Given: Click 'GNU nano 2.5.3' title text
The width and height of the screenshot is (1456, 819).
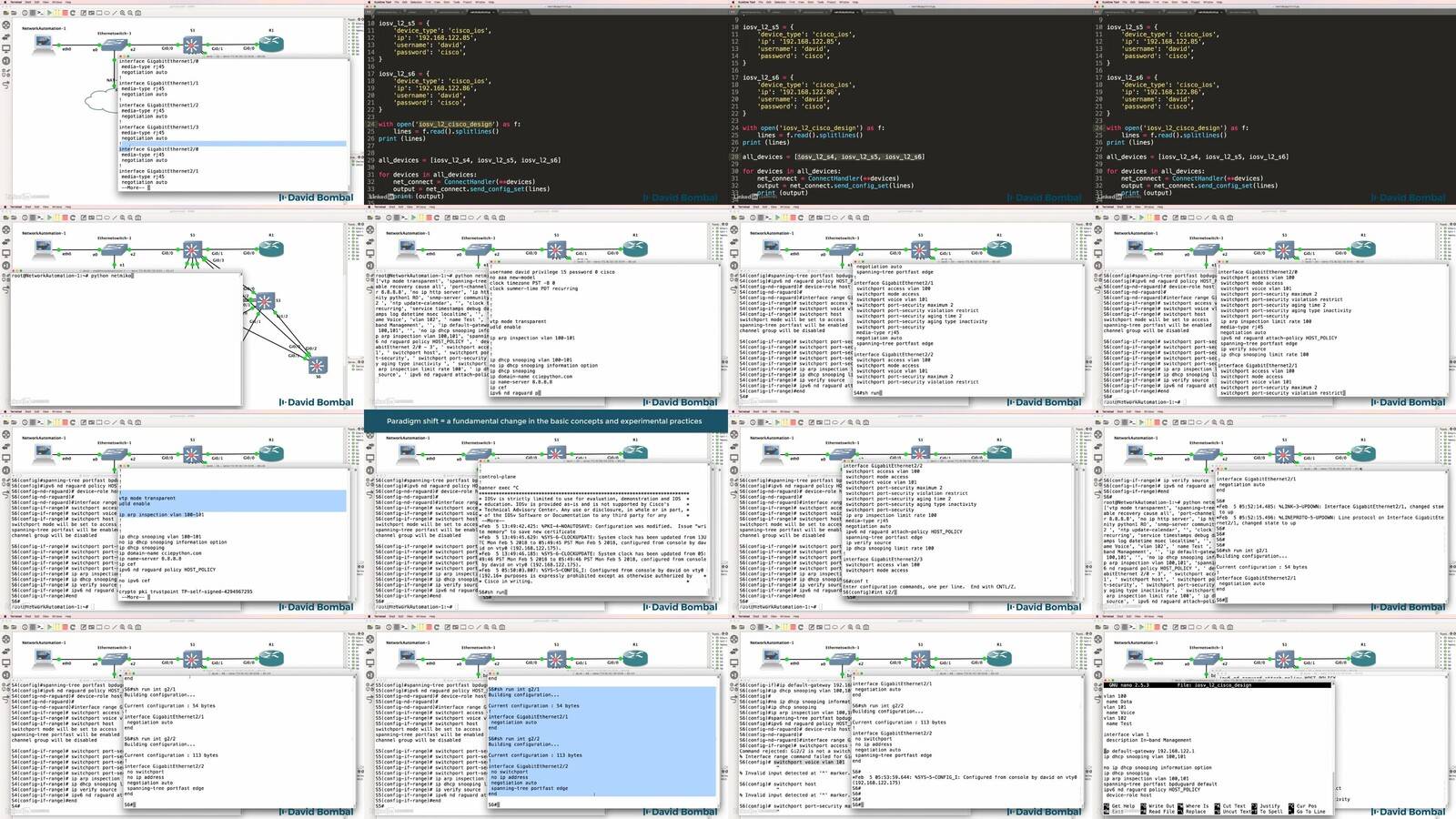Looking at the screenshot, I should click(x=1128, y=685).
